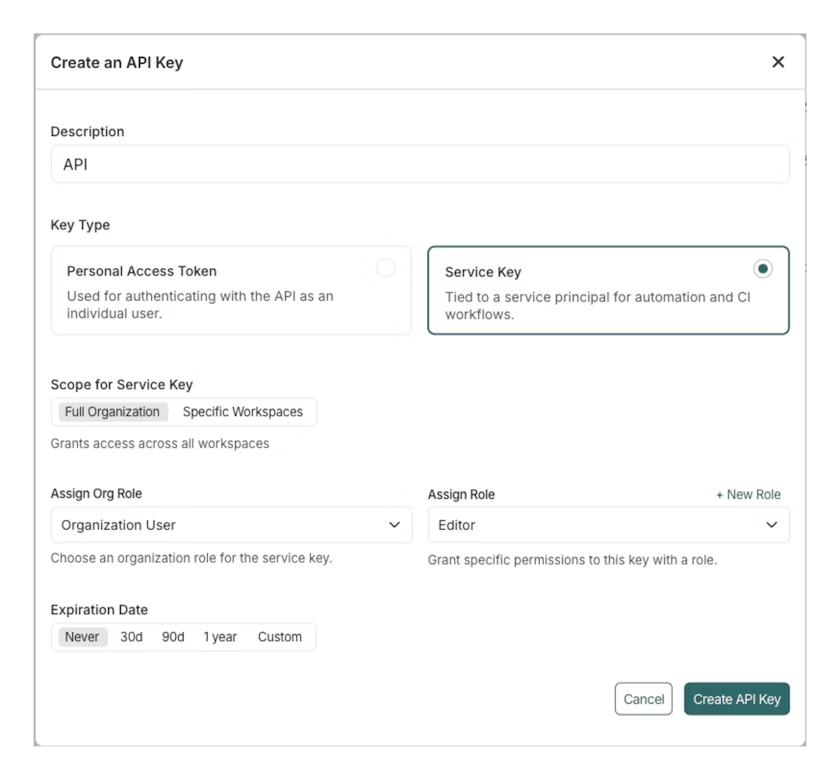The width and height of the screenshot is (840, 780).
Task: Choose Custom expiration date option
Action: pyautogui.click(x=281, y=636)
